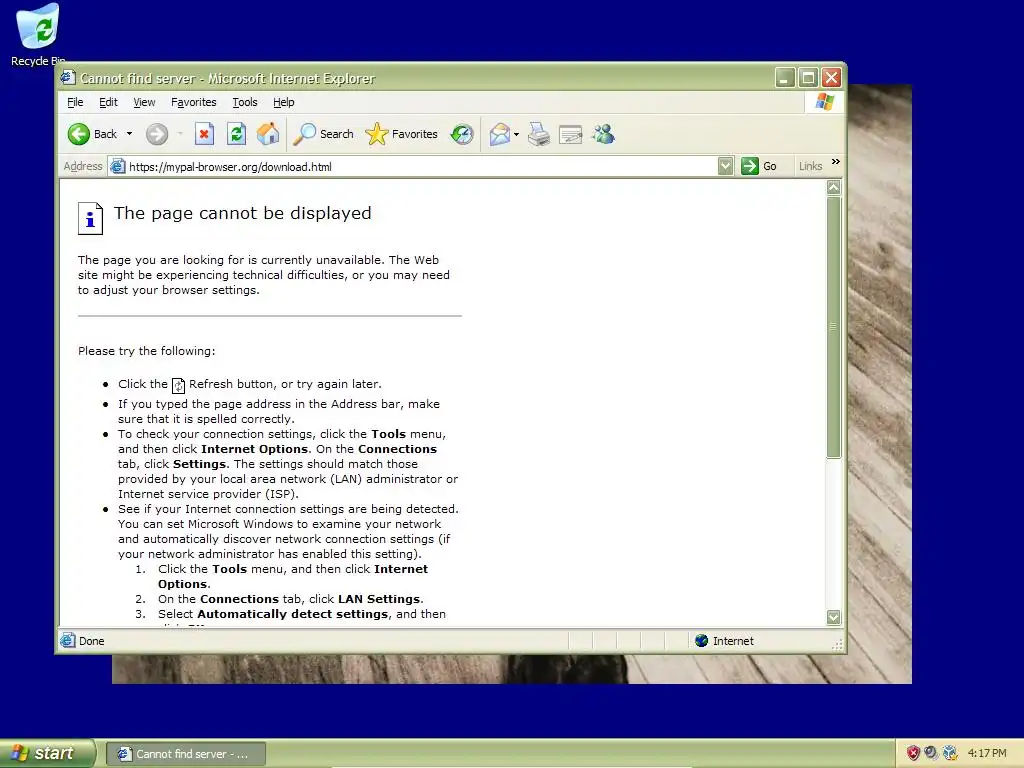
Task: Click the Windows flag logo throbber
Action: [824, 102]
